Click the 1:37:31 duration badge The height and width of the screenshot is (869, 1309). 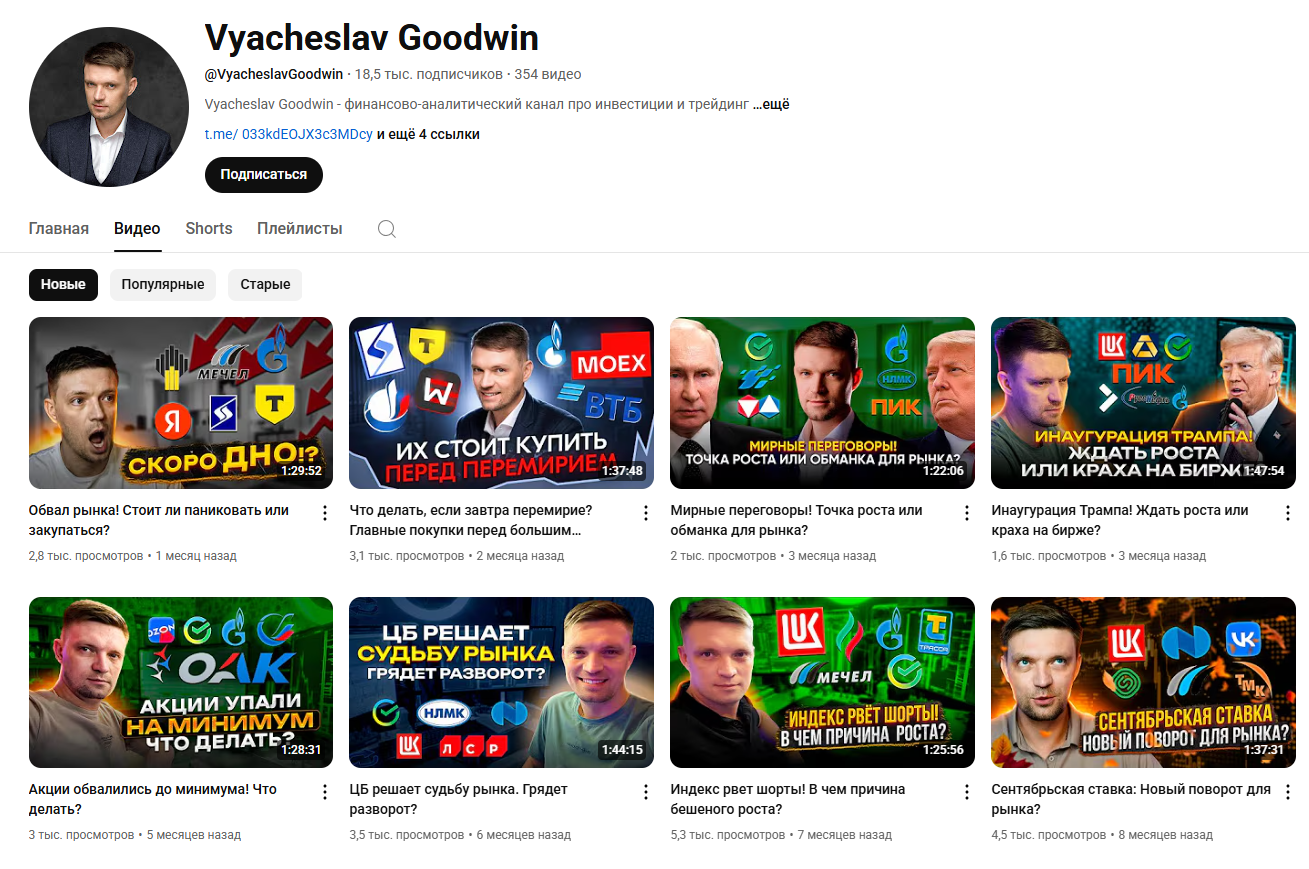1264,750
